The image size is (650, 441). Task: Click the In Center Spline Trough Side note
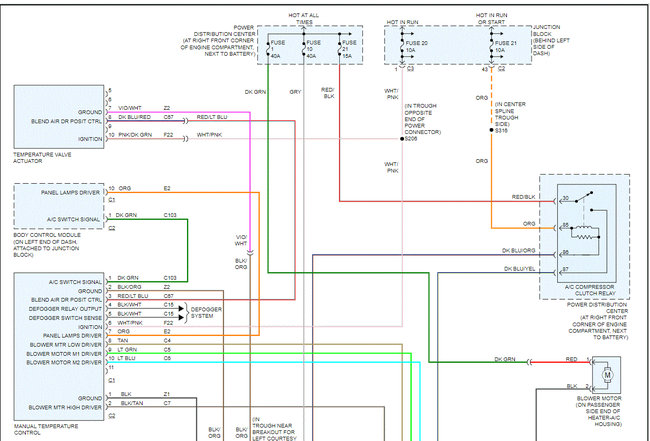pos(510,114)
